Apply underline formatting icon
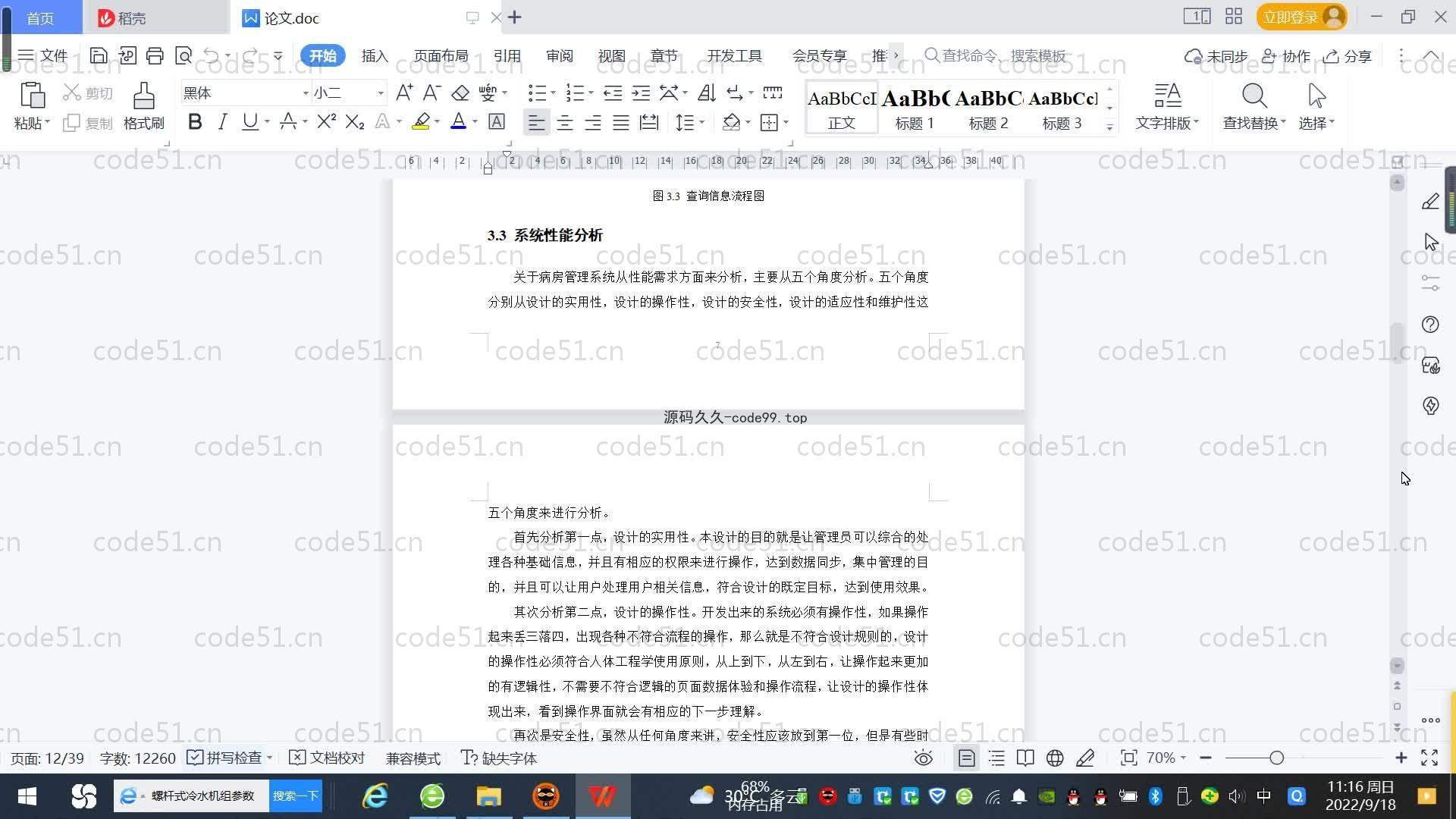 tap(249, 122)
